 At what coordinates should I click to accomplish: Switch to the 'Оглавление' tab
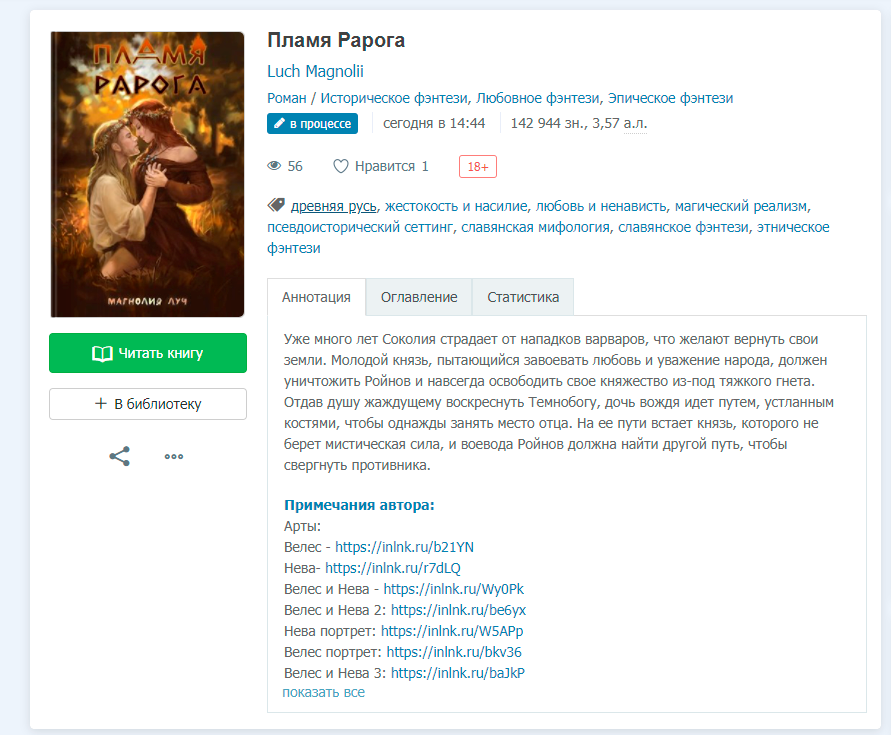[x=419, y=297]
